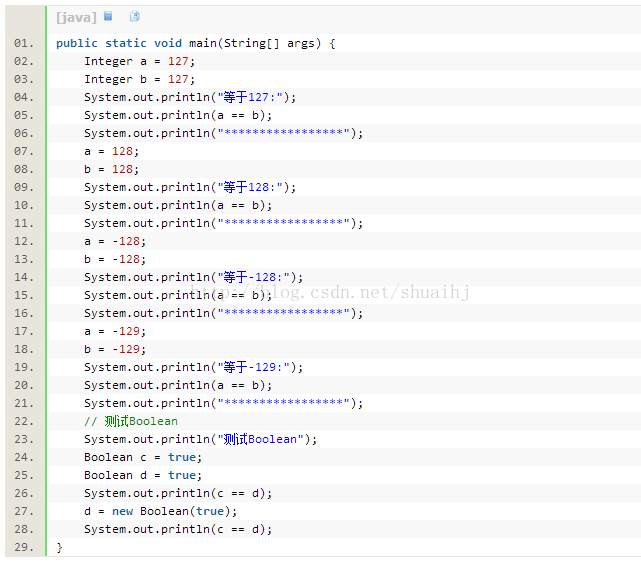Click line number 05.
641x562 pixels.
click(24, 115)
